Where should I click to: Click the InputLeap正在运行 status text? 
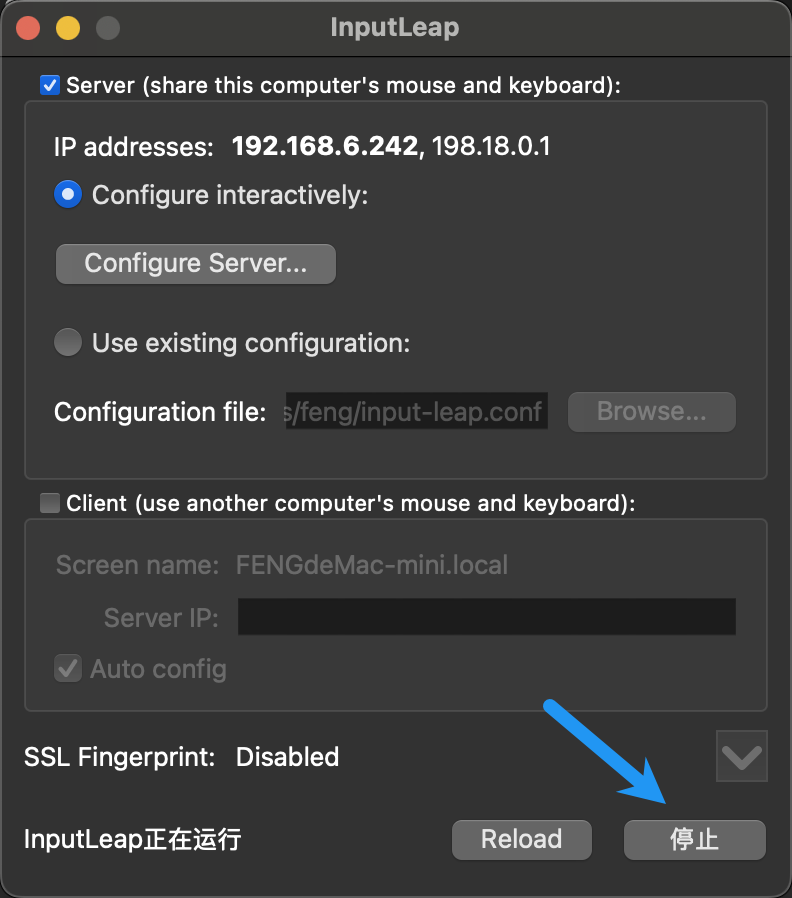tap(132, 839)
